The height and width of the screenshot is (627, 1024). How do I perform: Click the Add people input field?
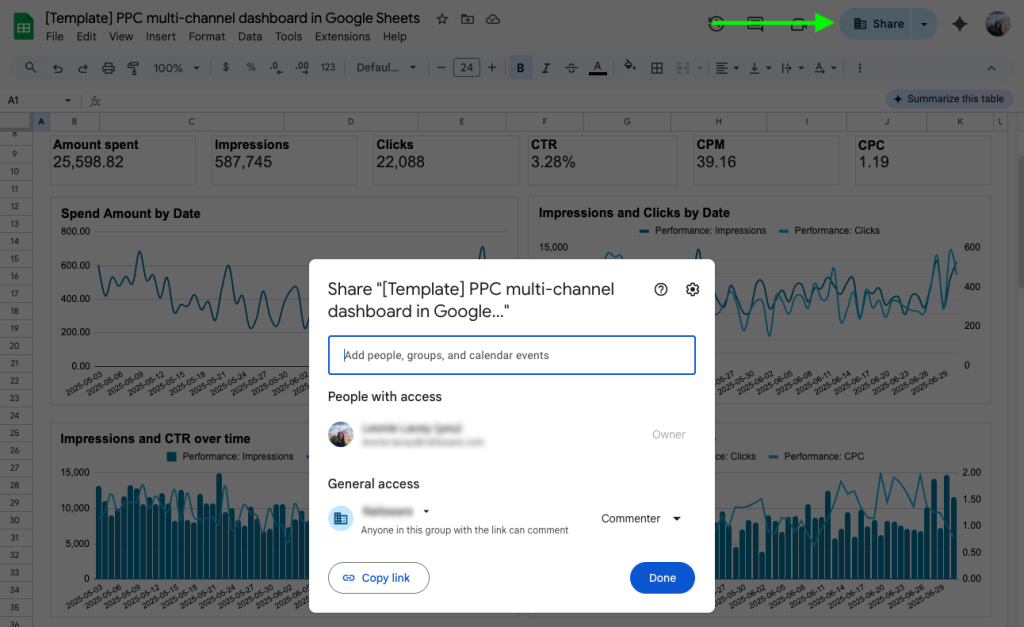[x=511, y=355]
